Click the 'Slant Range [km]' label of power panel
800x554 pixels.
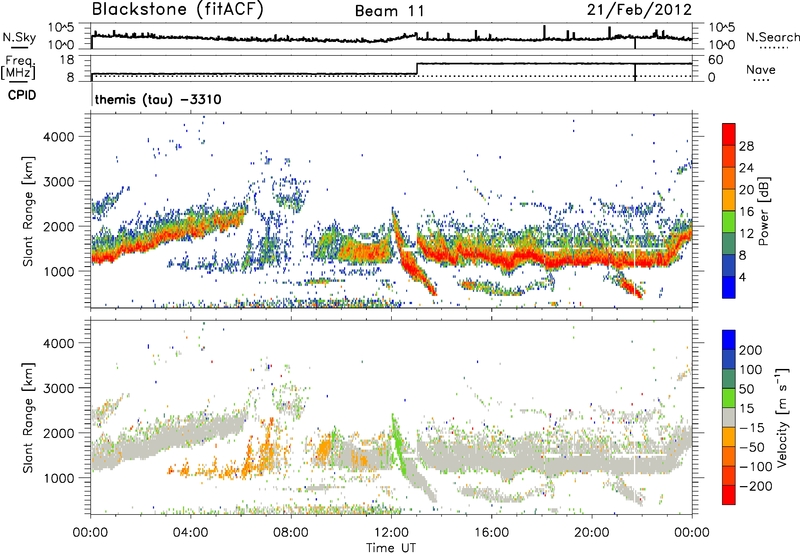coord(29,211)
